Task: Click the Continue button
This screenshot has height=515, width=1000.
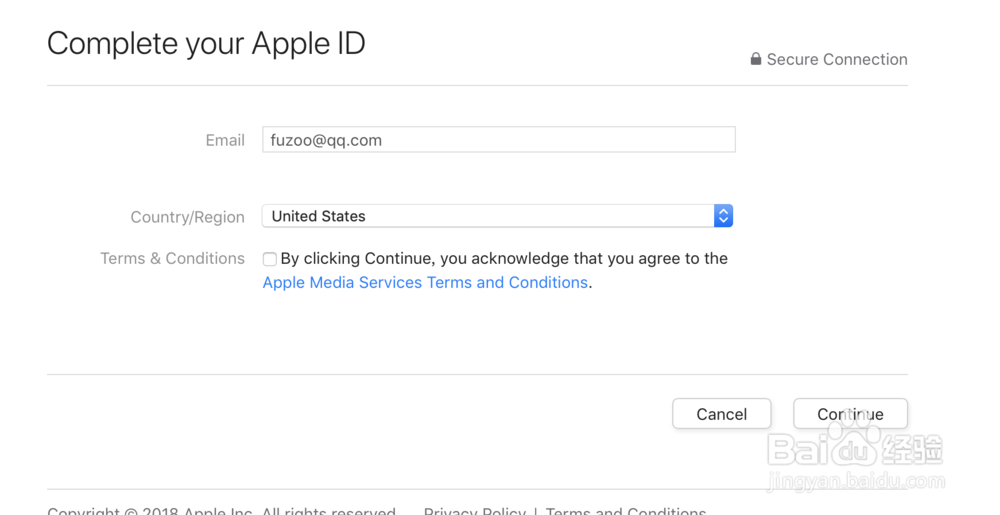Action: point(850,414)
